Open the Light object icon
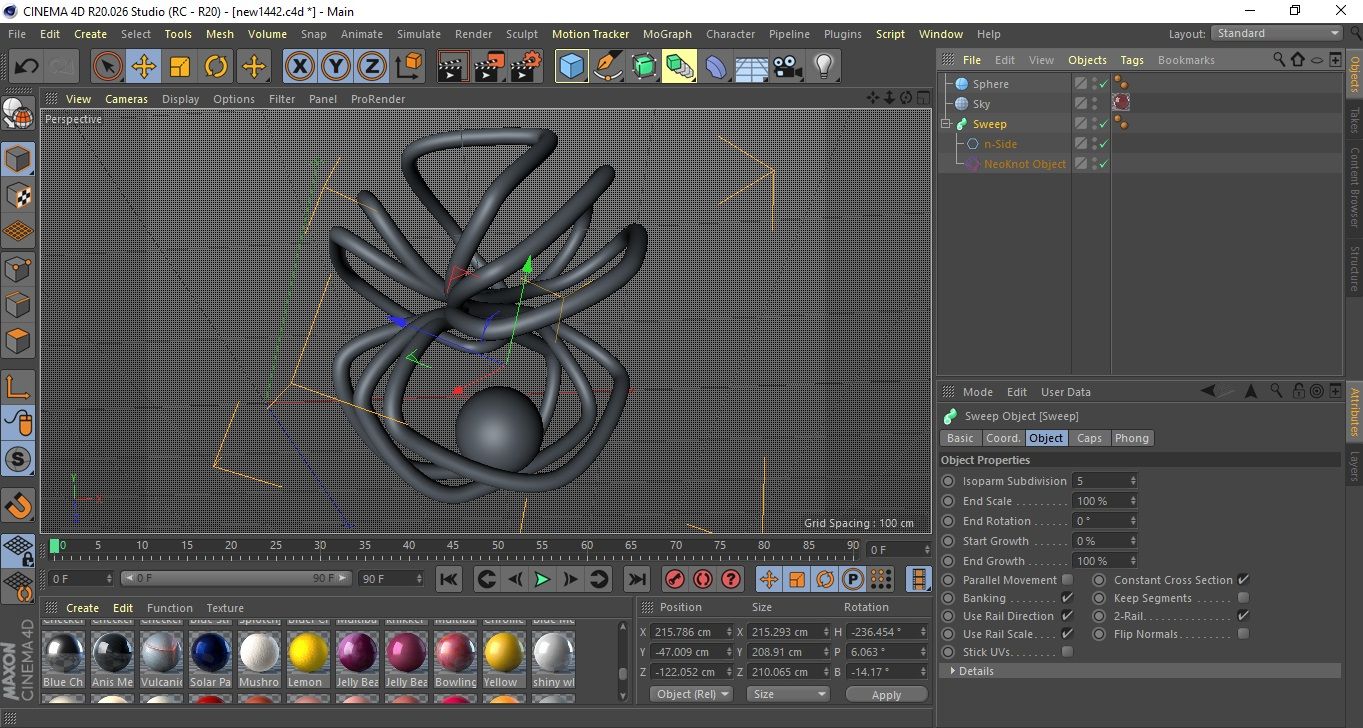Image resolution: width=1363 pixels, height=728 pixels. click(823, 67)
